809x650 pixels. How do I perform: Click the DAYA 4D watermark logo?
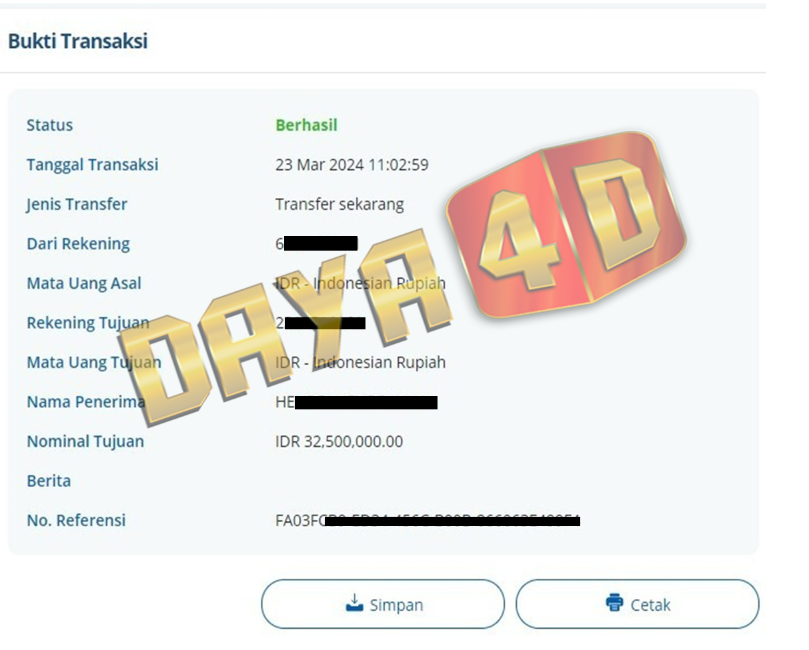(x=402, y=279)
